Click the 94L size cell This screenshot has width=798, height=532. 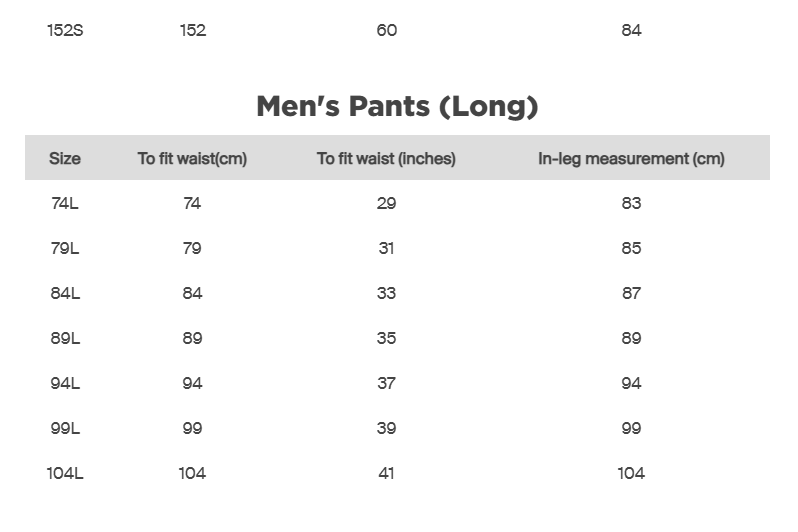[x=65, y=383]
